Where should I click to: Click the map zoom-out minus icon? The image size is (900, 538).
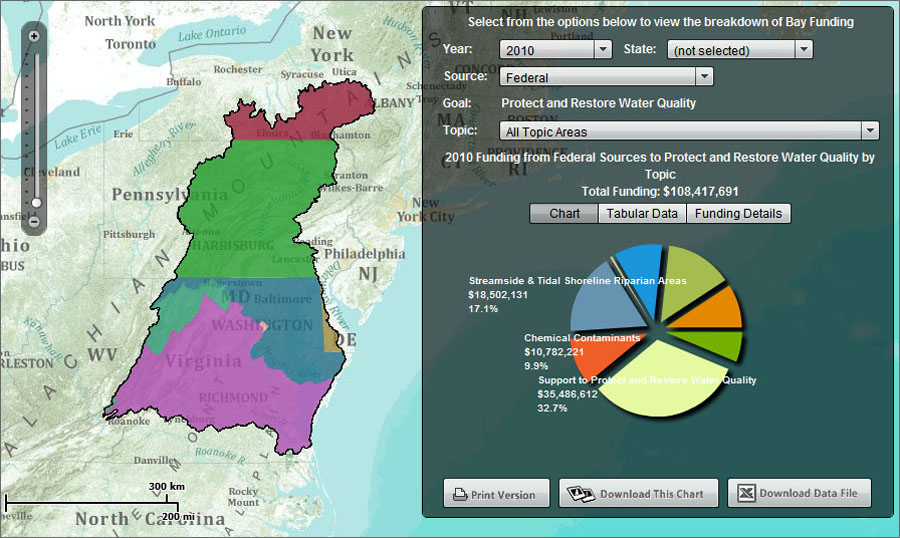tap(34, 221)
